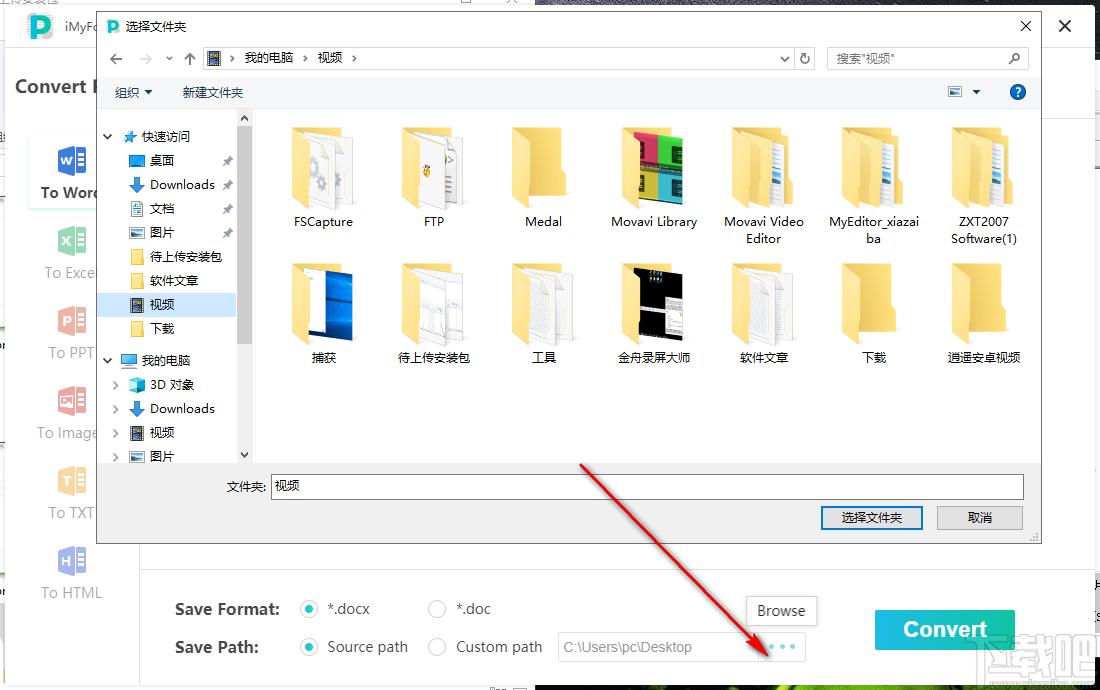Image resolution: width=1100 pixels, height=690 pixels.
Task: Click the save path text field
Action: point(659,647)
